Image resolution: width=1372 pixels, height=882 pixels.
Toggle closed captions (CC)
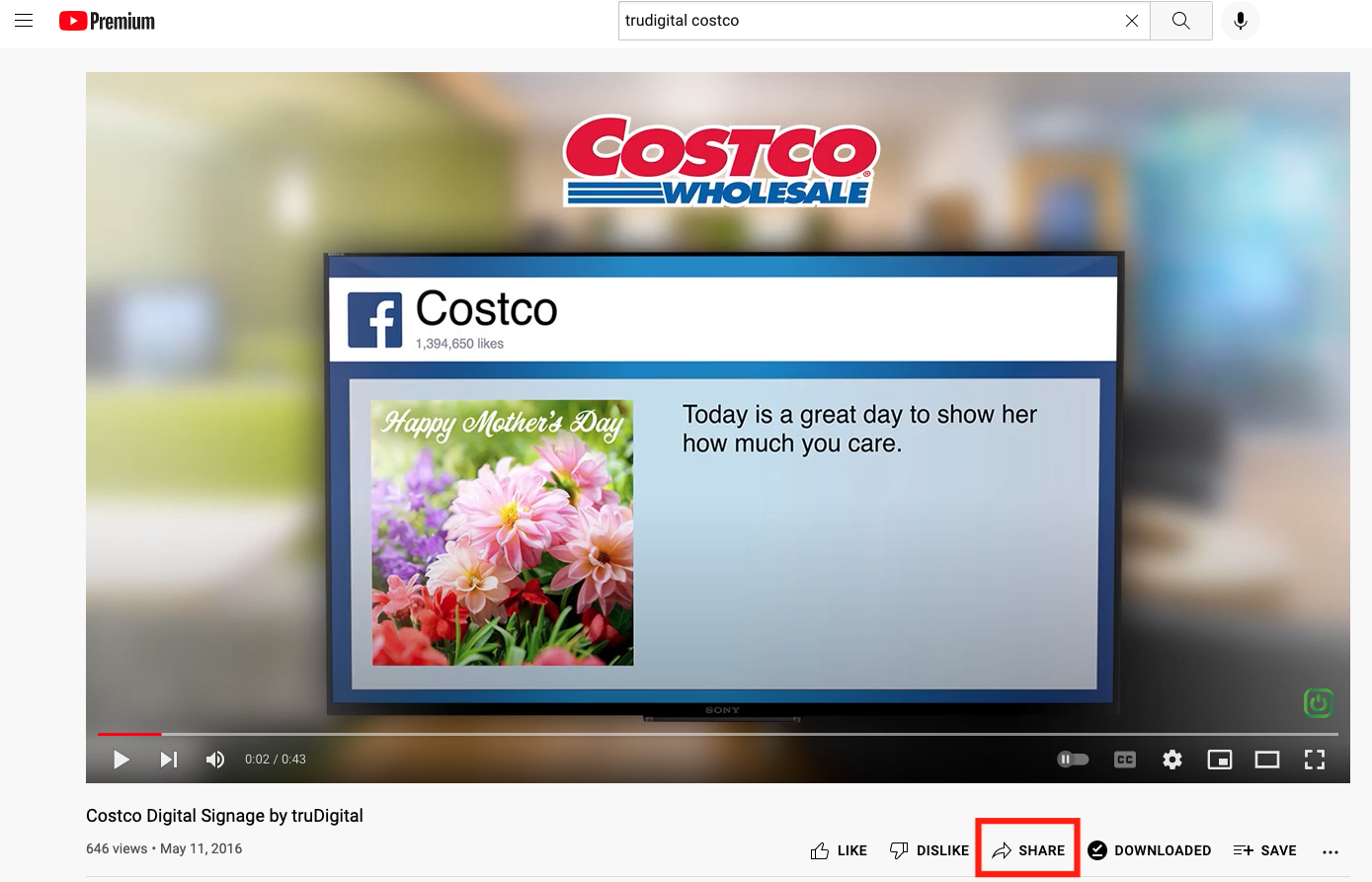1125,760
